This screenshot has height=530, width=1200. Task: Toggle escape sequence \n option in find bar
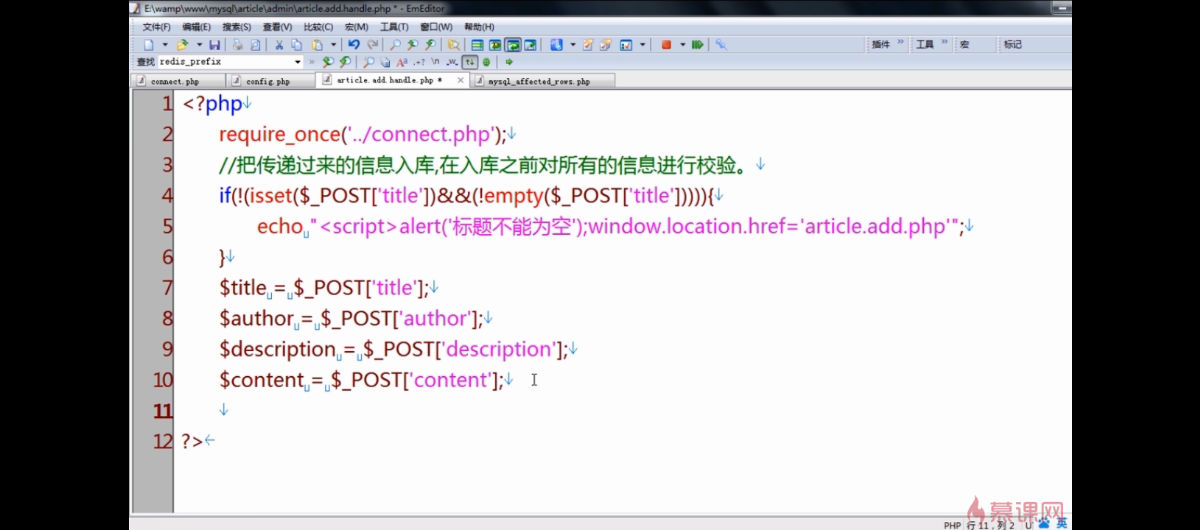[x=435, y=62]
